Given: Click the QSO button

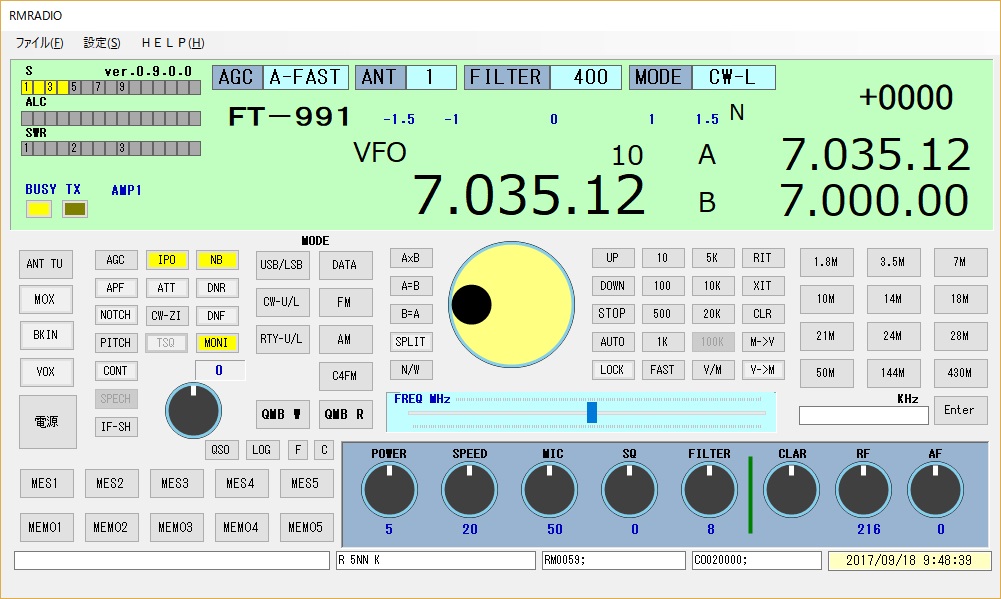Looking at the screenshot, I should click(221, 450).
